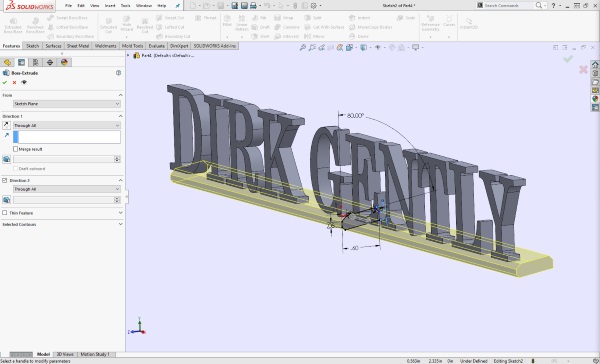Open the File menu
Viewport: 600px width, 364px height.
[68, 6]
